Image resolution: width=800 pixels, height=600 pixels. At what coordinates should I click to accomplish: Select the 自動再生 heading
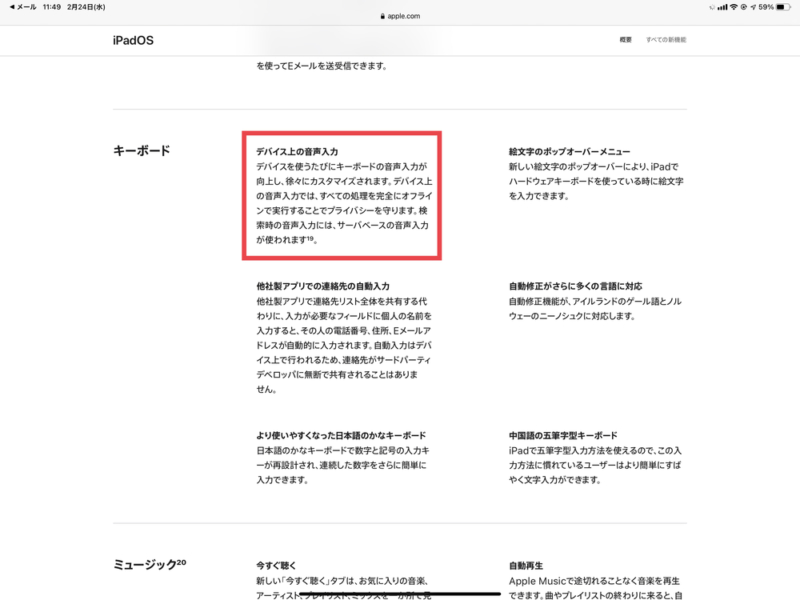(x=526, y=565)
